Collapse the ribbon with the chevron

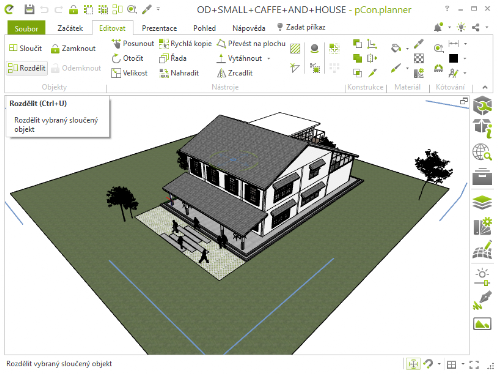pos(485,87)
